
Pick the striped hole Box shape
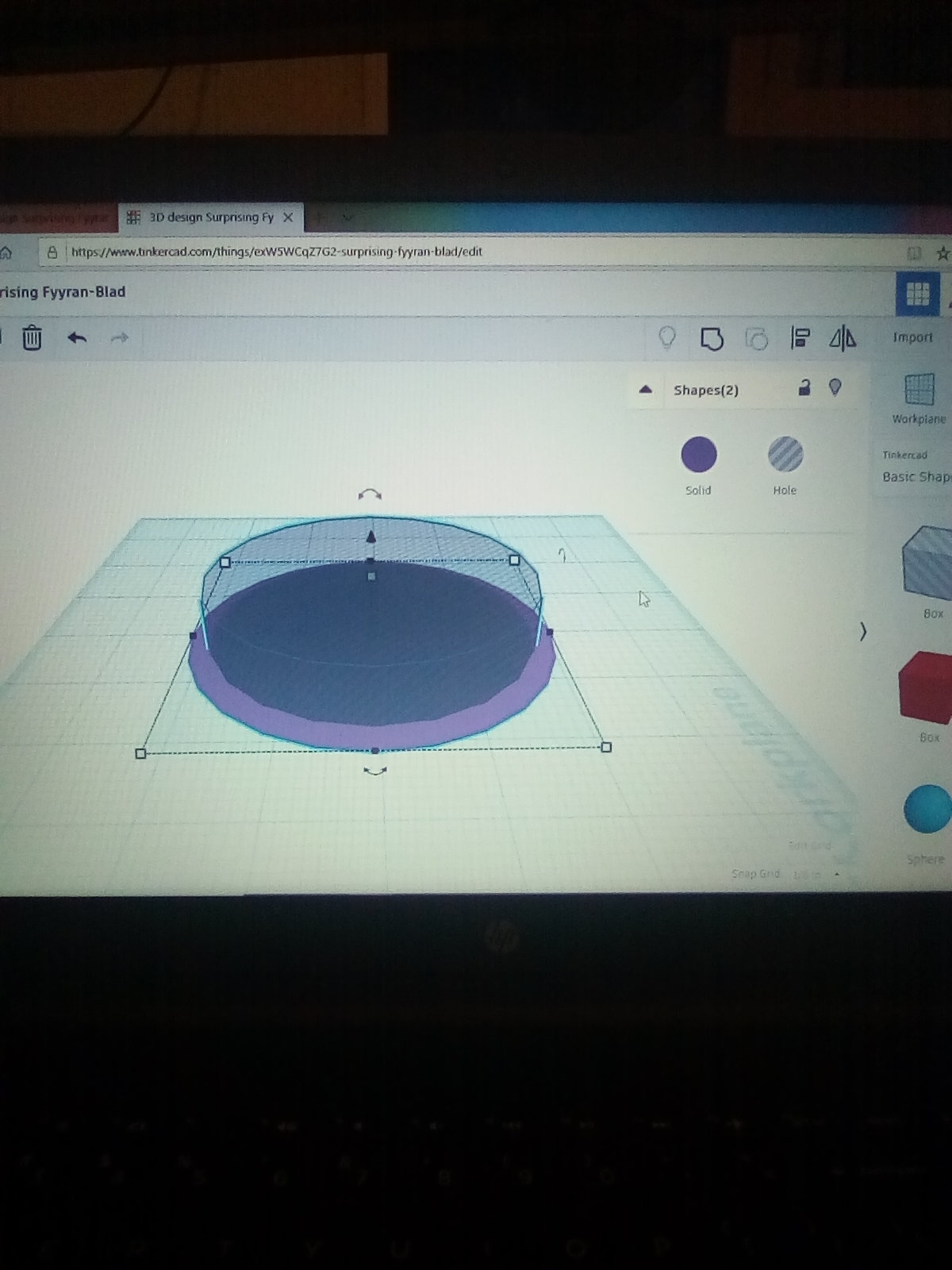(x=928, y=564)
